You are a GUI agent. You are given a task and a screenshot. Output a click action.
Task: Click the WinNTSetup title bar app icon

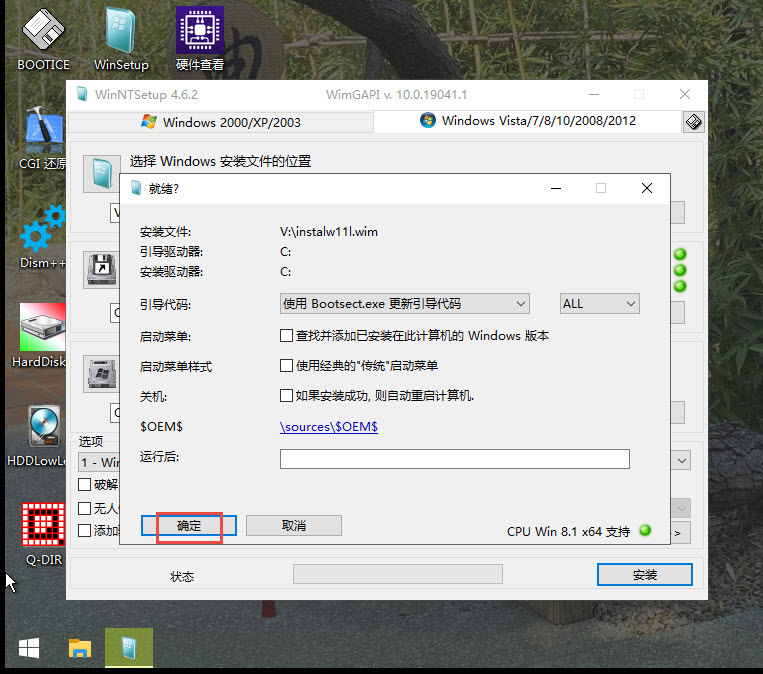(82, 94)
